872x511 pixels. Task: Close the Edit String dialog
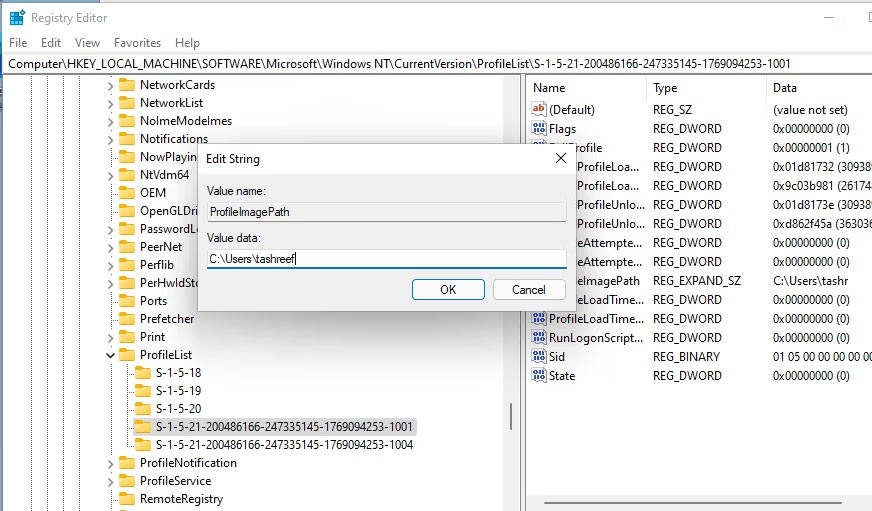pyautogui.click(x=560, y=158)
